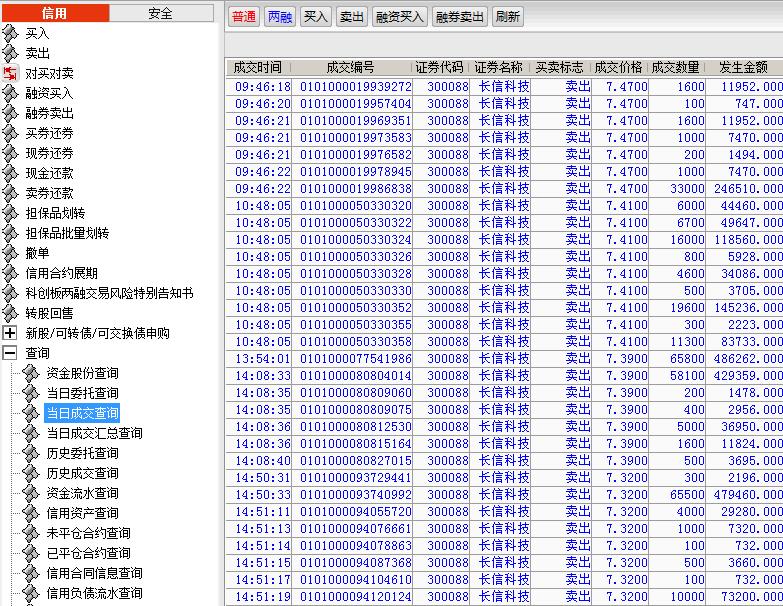Click the icon beside 买入 in sidebar

point(10,33)
